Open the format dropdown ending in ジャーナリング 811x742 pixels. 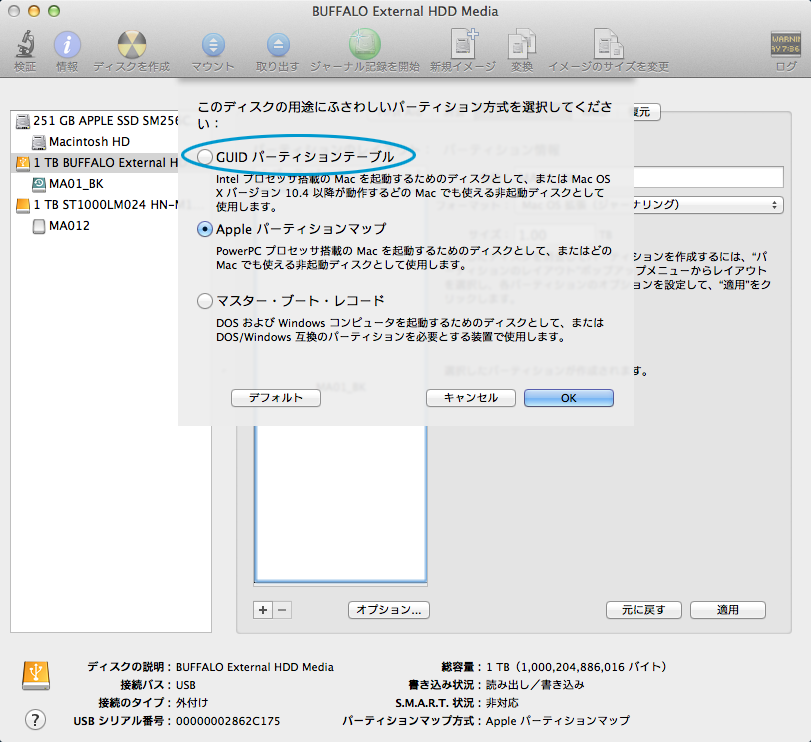(x=700, y=204)
